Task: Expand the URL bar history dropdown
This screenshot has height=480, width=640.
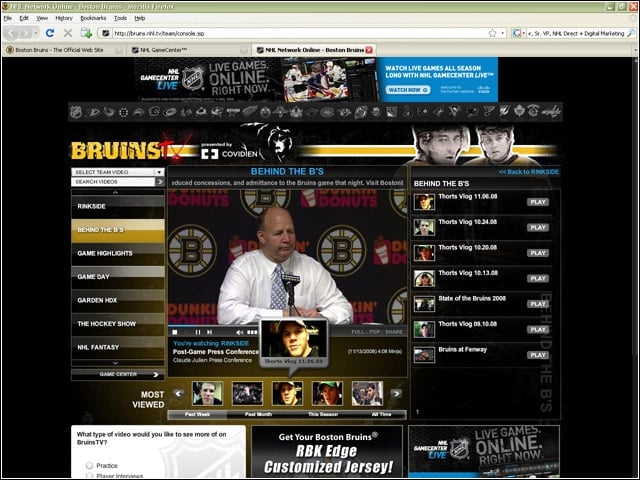Action: click(503, 33)
